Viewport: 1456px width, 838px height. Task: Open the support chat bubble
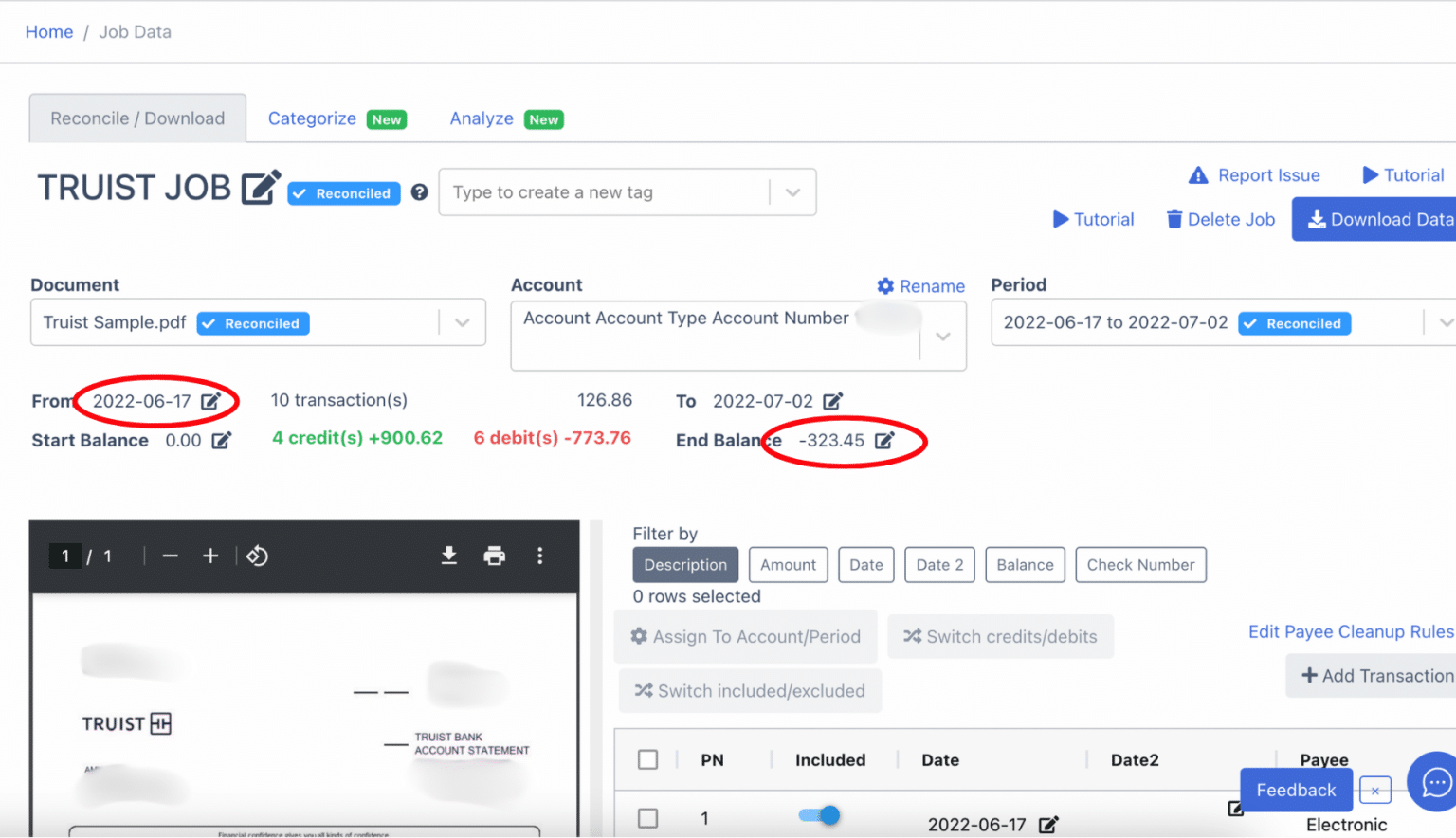click(x=1432, y=782)
